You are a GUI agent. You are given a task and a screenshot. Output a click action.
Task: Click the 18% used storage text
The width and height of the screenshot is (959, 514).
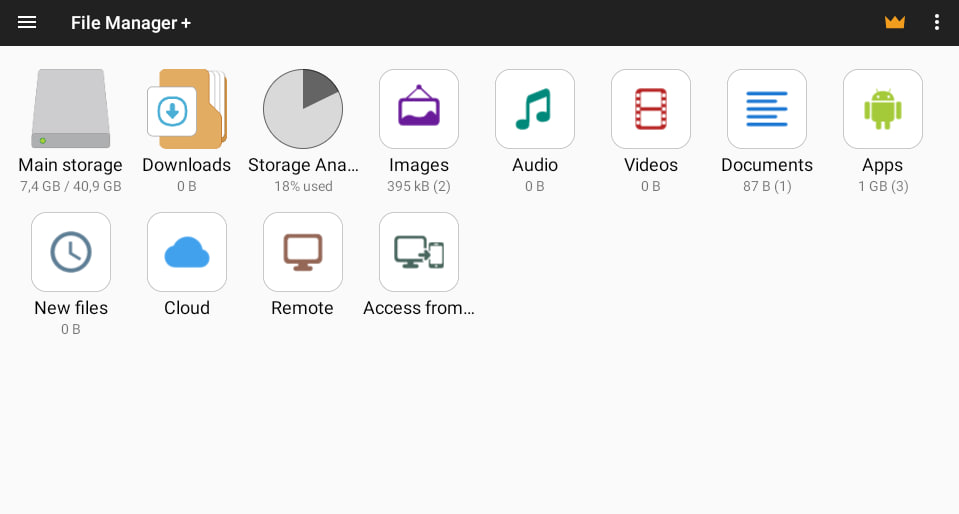[303, 186]
